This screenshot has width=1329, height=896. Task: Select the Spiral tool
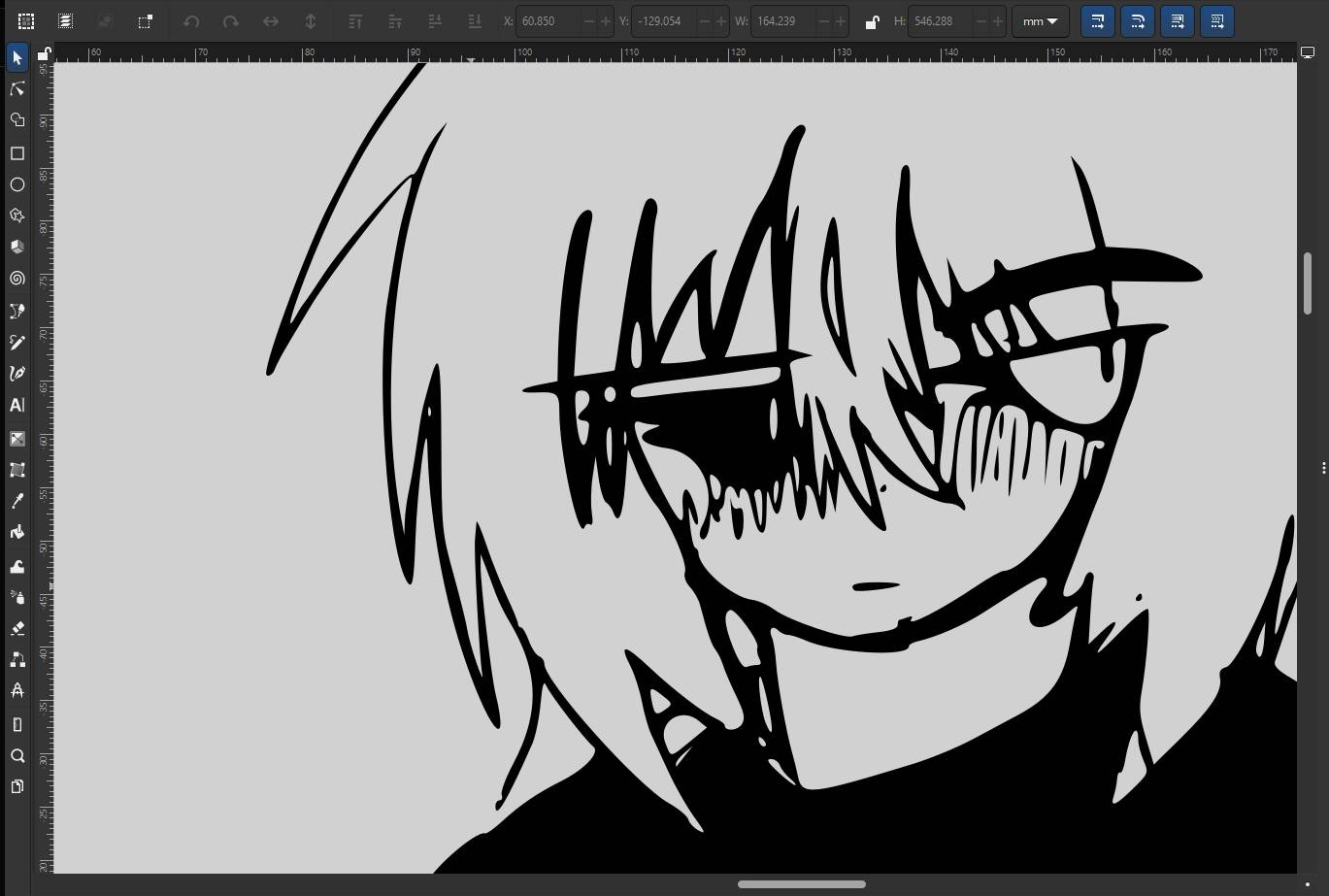[x=17, y=279]
